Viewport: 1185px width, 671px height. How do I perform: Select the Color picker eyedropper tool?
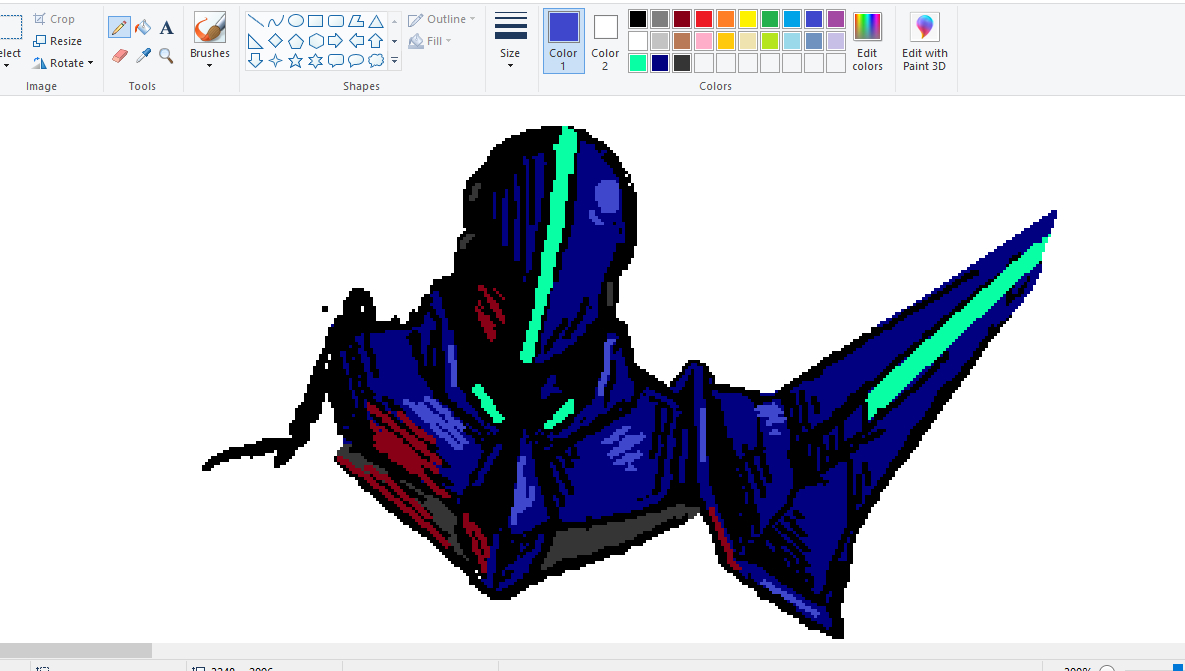pyautogui.click(x=143, y=56)
